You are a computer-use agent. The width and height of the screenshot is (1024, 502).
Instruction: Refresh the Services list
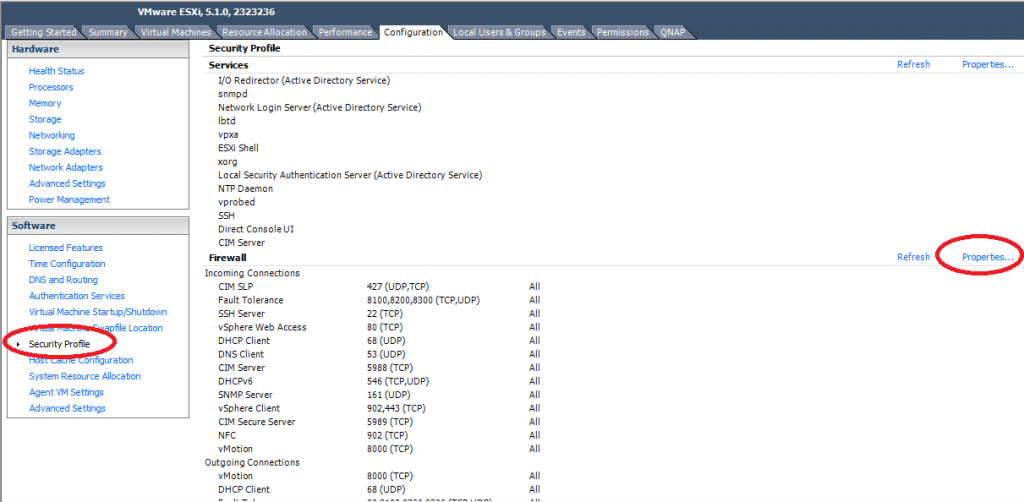point(913,65)
